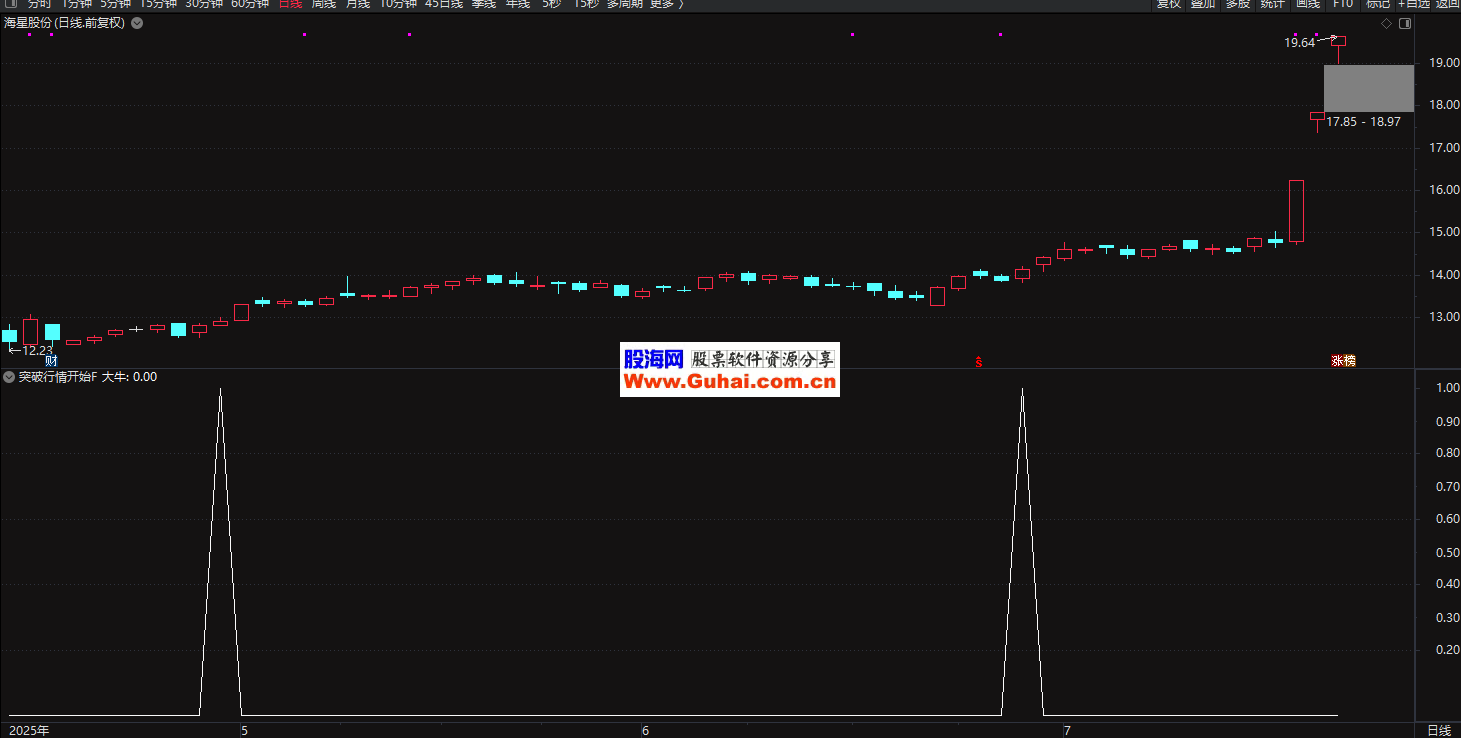Click the 财 financial marker icon
The image size is (1461, 738).
[x=51, y=361]
